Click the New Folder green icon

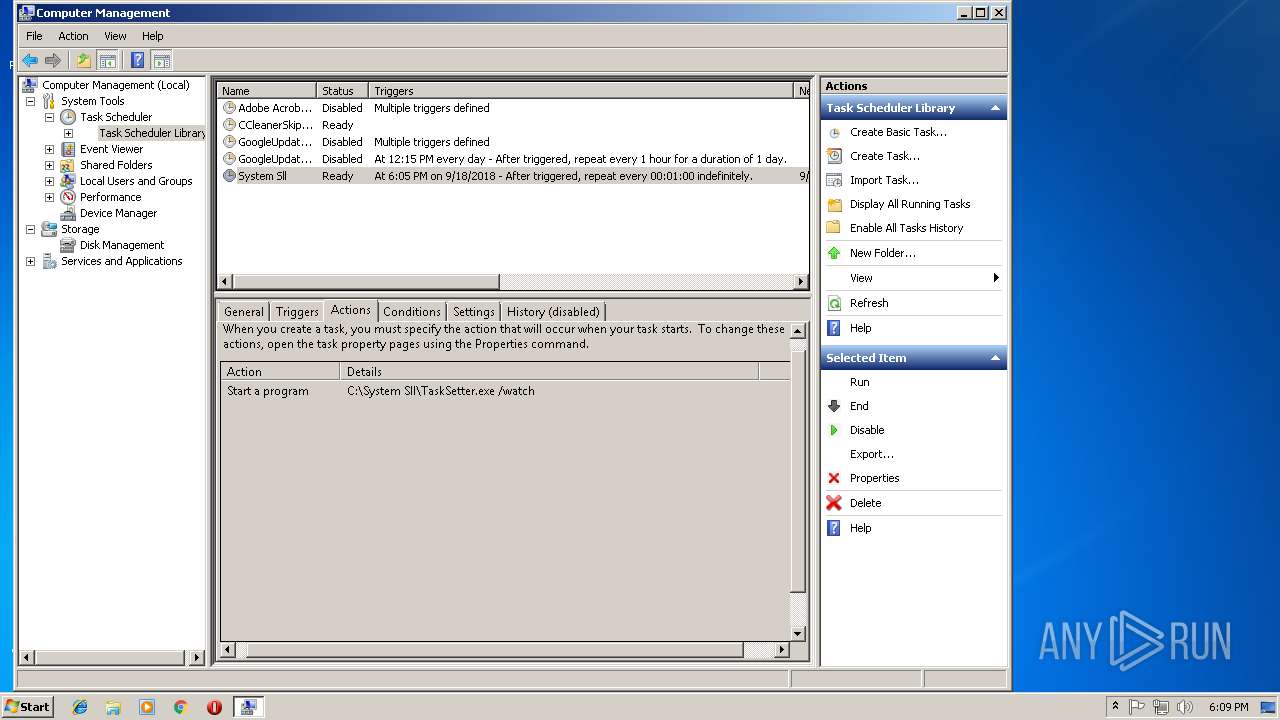834,253
